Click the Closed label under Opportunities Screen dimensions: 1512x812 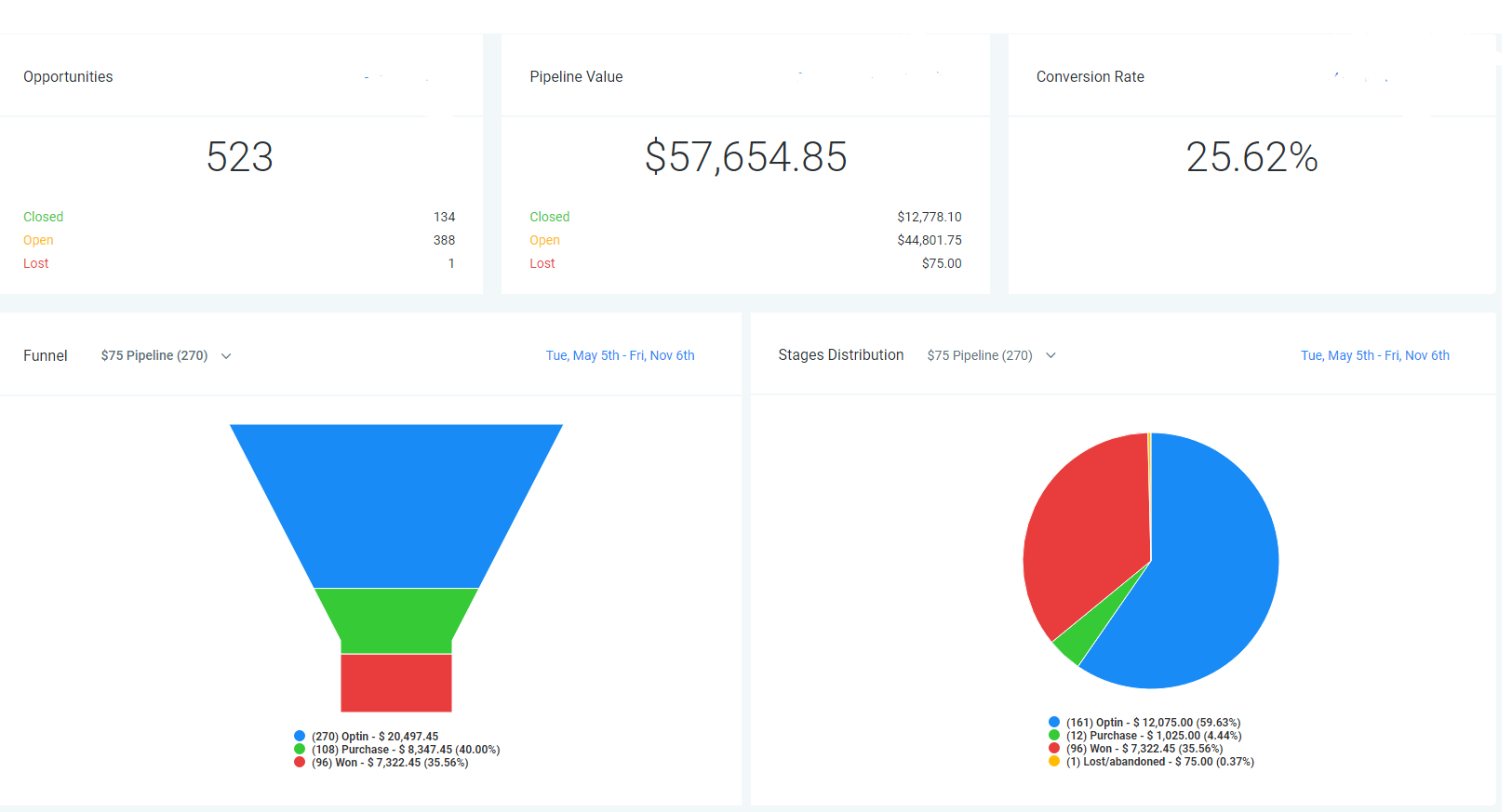click(x=43, y=217)
